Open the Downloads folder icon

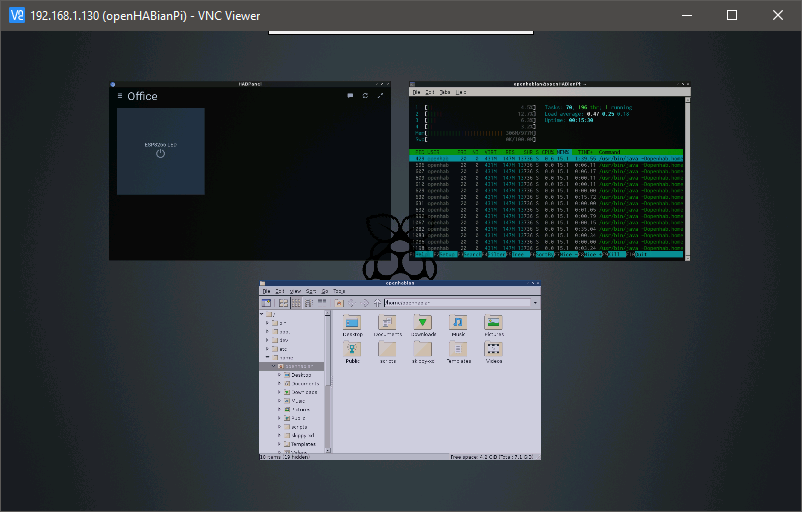pos(423,322)
